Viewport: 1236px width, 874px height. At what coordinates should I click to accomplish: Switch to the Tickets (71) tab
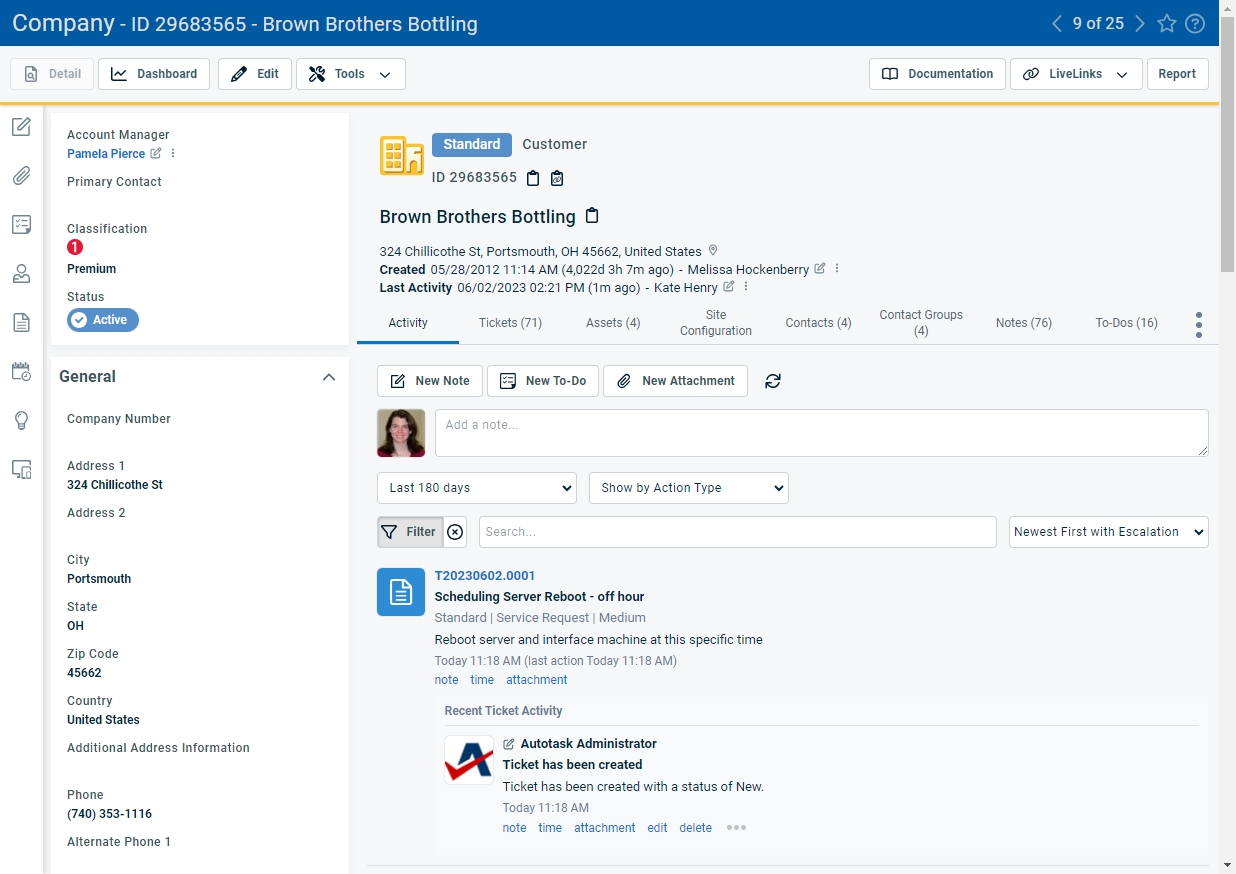click(x=510, y=323)
